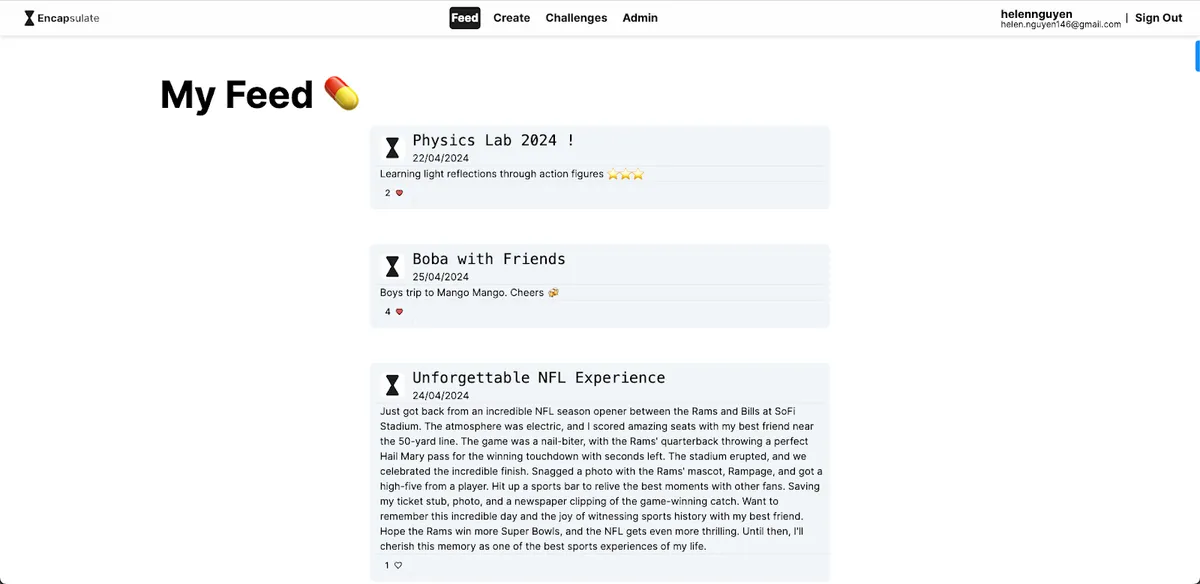
Task: Click the helennguyen profile name
Action: pos(1036,14)
